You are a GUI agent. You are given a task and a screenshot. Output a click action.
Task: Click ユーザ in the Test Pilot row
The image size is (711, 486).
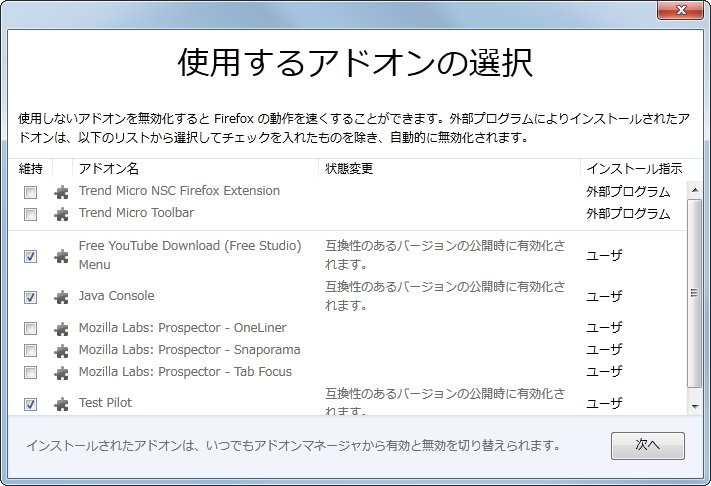604,403
